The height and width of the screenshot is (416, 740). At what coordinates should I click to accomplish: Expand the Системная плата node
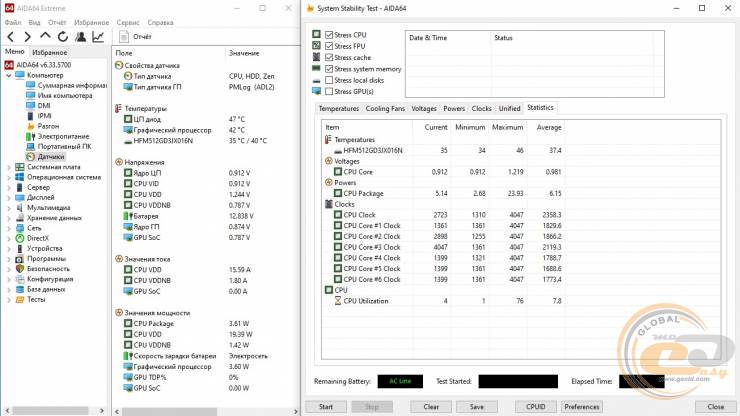(8, 167)
